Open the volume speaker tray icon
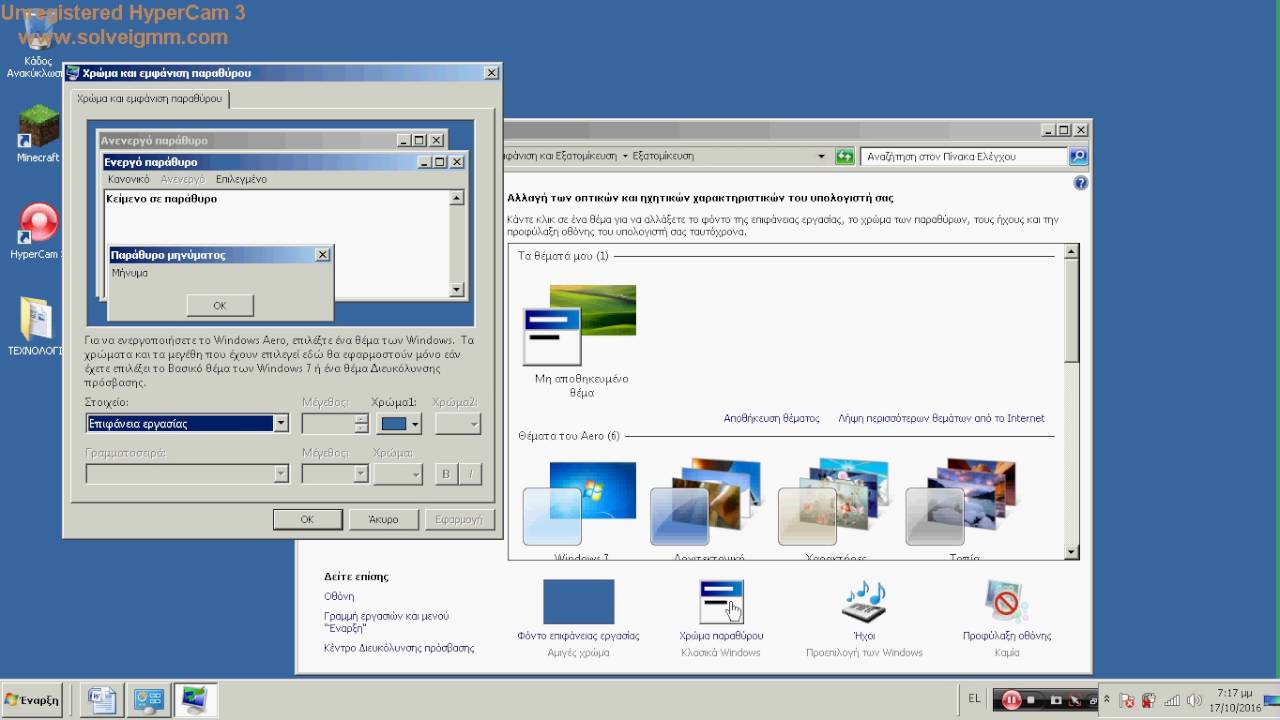This screenshot has width=1280, height=720. tap(1194, 700)
